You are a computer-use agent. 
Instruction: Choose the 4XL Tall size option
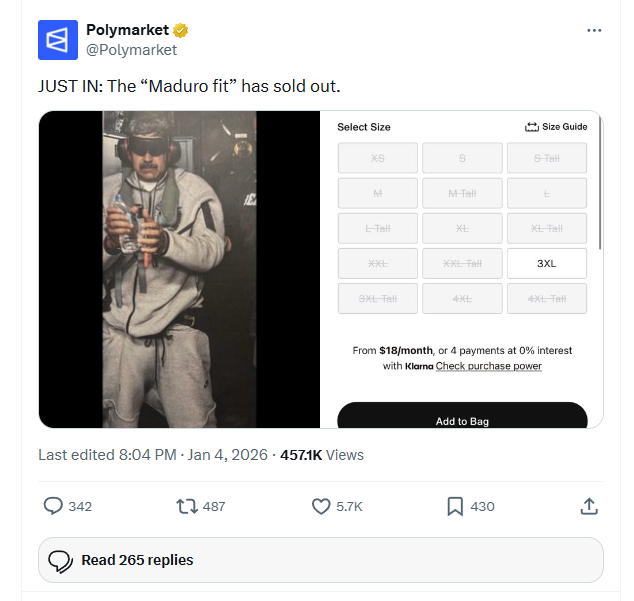click(x=546, y=298)
